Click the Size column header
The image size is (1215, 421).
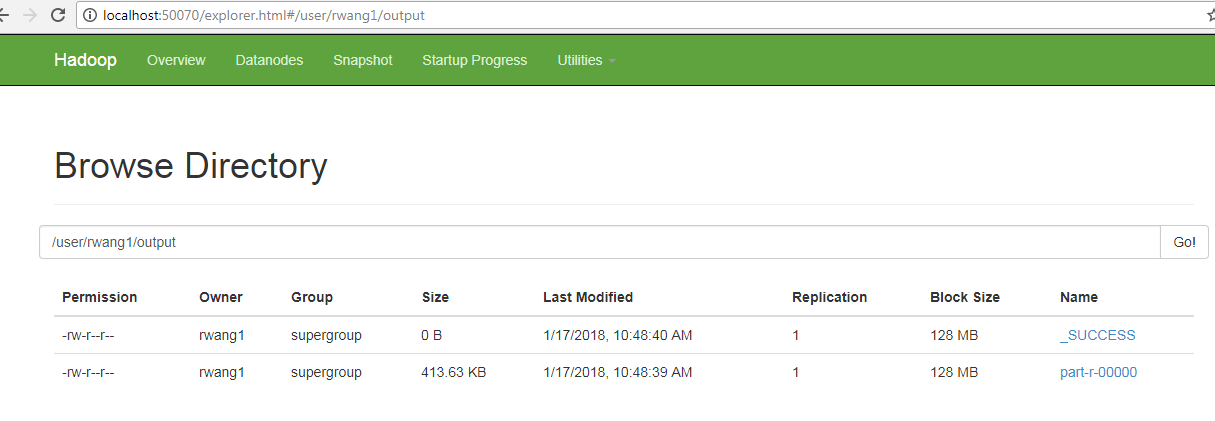pyautogui.click(x=435, y=297)
